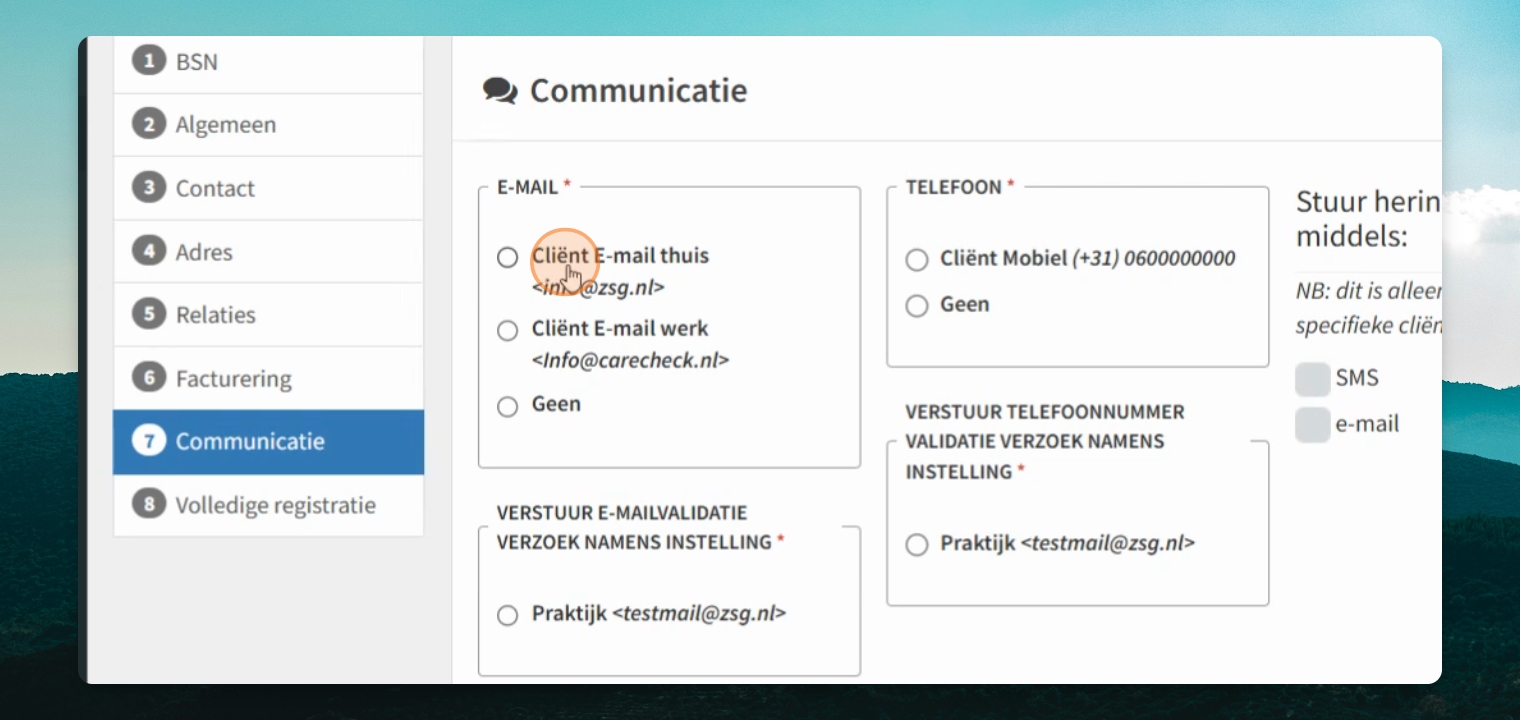Select Cliënt Mobiel phone radio option
The image size is (1520, 720).
click(x=917, y=260)
